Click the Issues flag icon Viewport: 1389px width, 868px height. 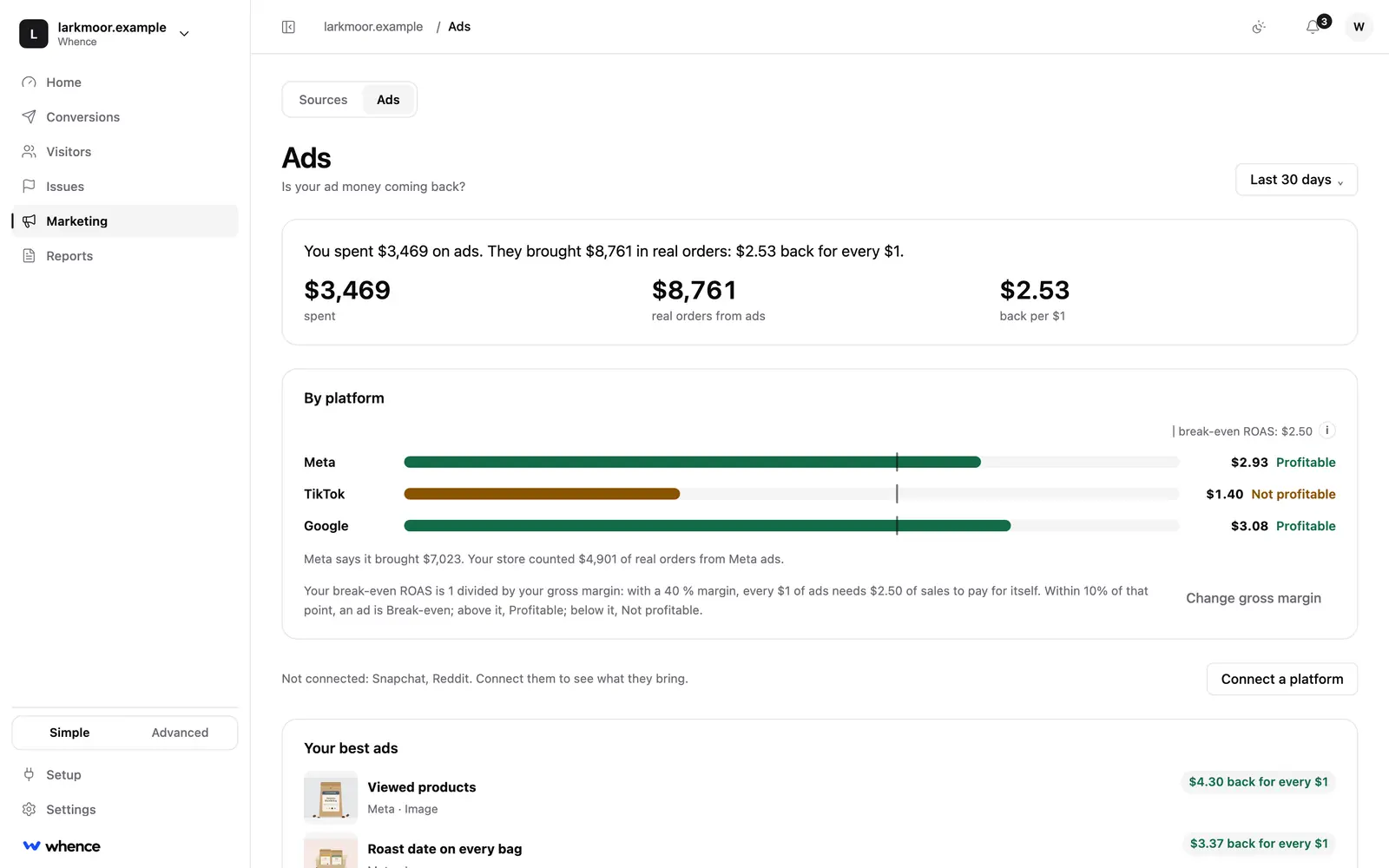point(29,187)
